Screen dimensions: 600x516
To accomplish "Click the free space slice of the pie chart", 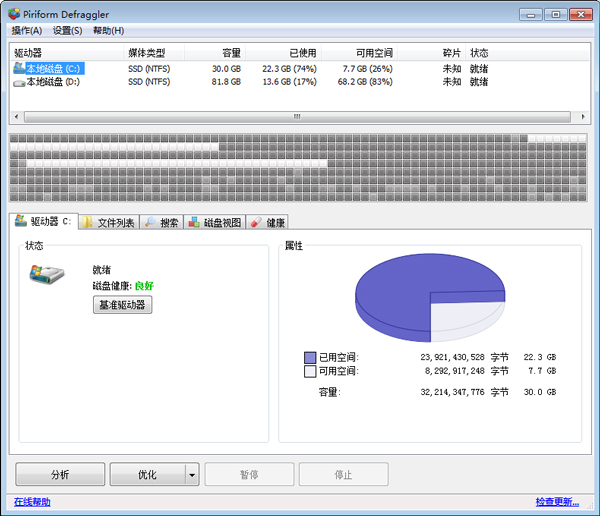I will pos(465,320).
